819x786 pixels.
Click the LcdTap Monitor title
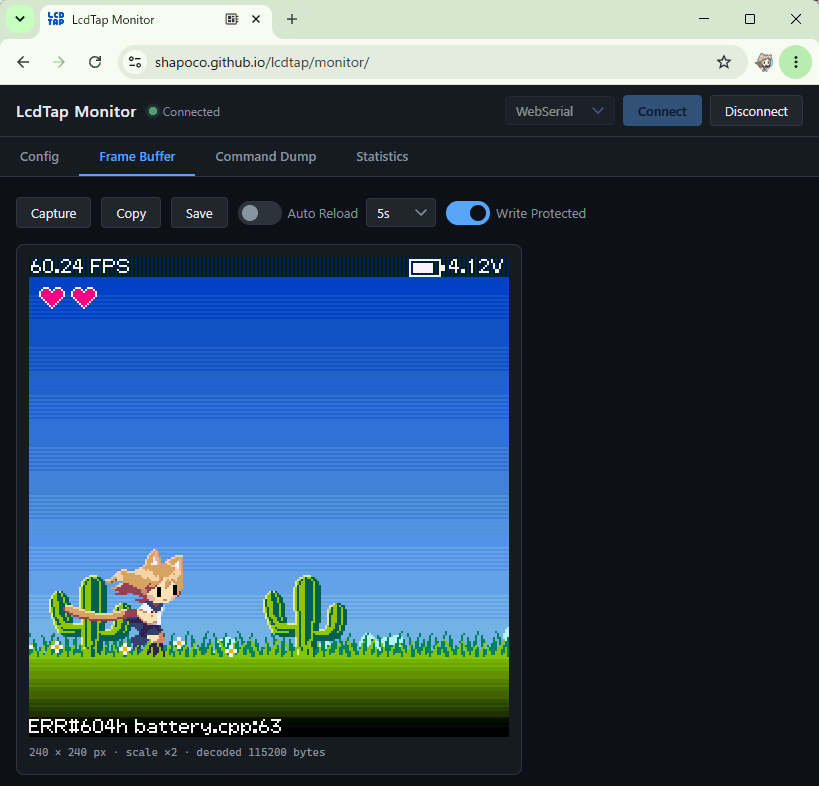[x=76, y=112]
